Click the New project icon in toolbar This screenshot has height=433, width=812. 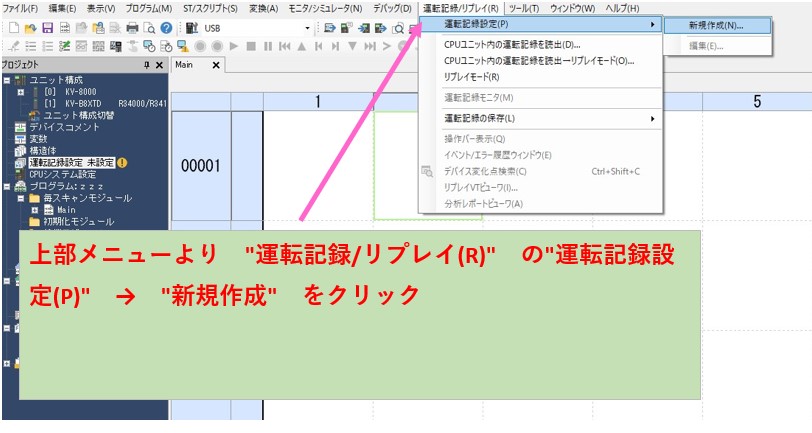tap(12, 28)
